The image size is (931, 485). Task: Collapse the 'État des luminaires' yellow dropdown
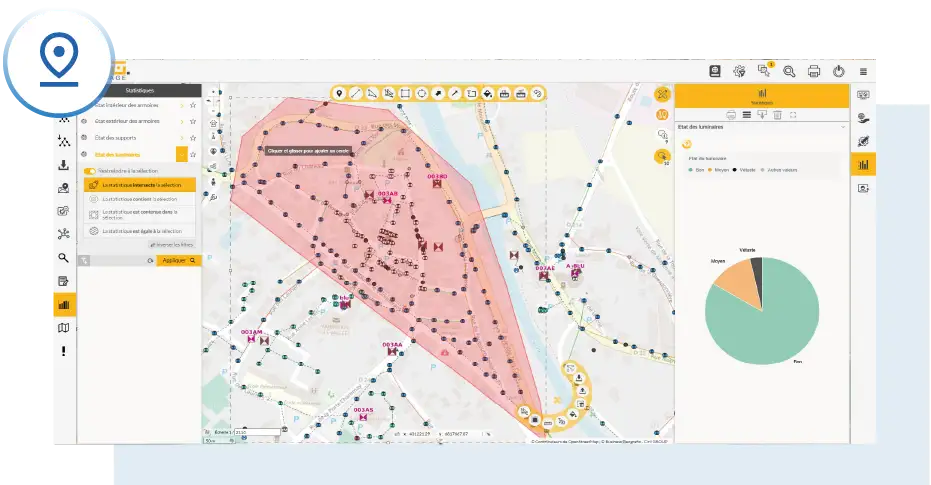pos(181,154)
